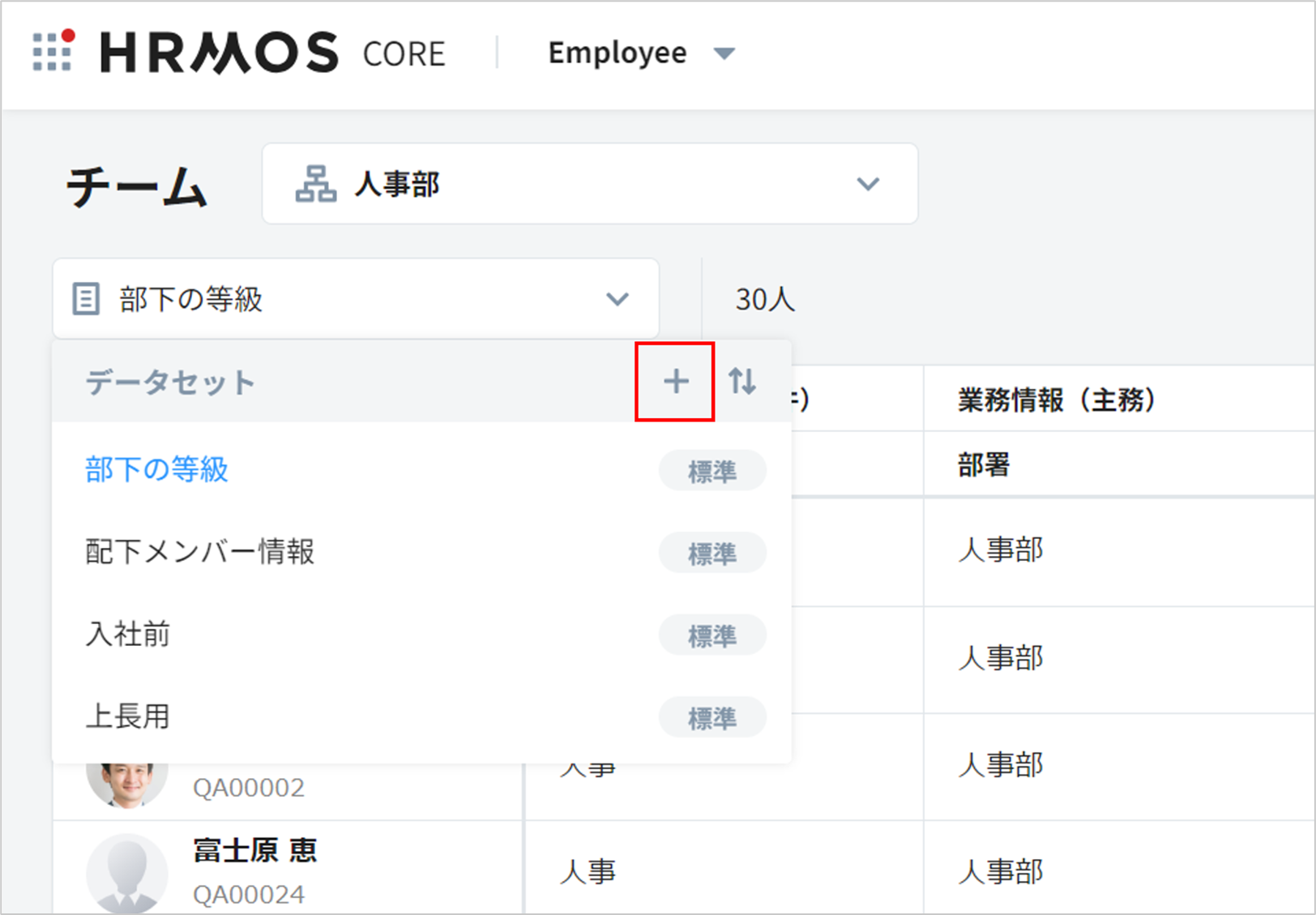Expand the Employee module dropdown arrow
This screenshot has width=1316, height=915.
pyautogui.click(x=724, y=53)
